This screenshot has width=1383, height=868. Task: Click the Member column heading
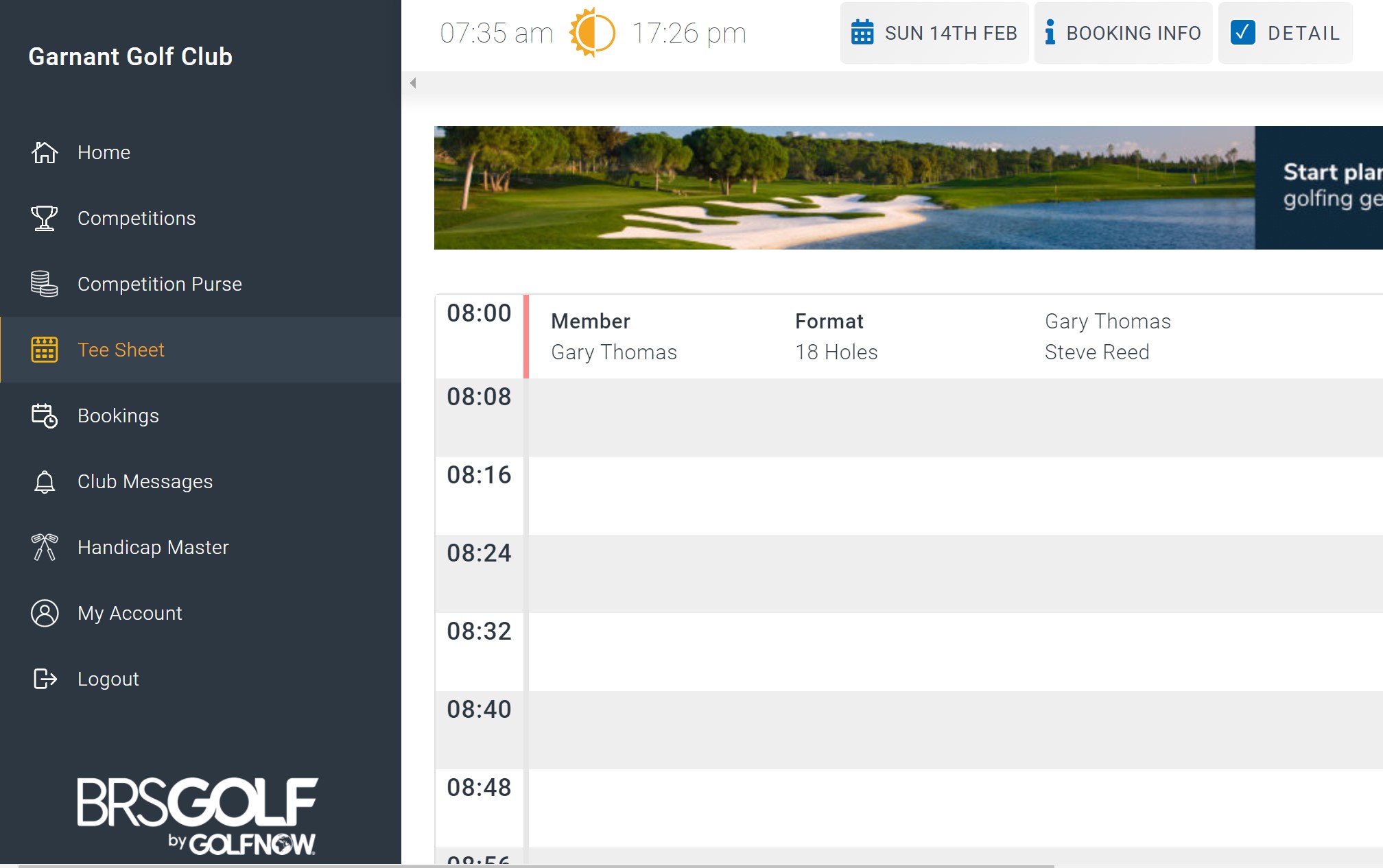click(x=591, y=321)
